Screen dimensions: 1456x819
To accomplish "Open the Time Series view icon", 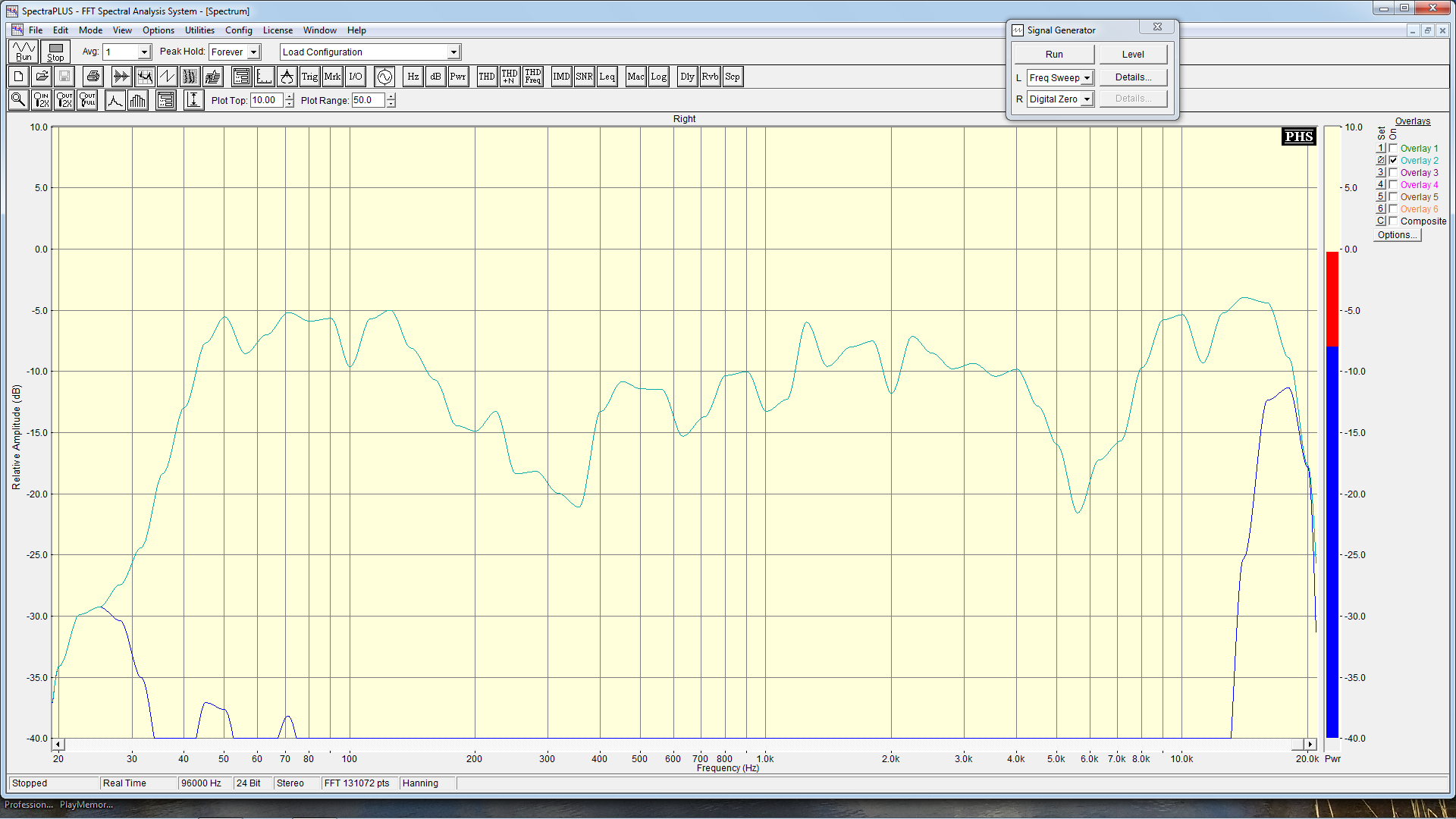I will coord(121,77).
